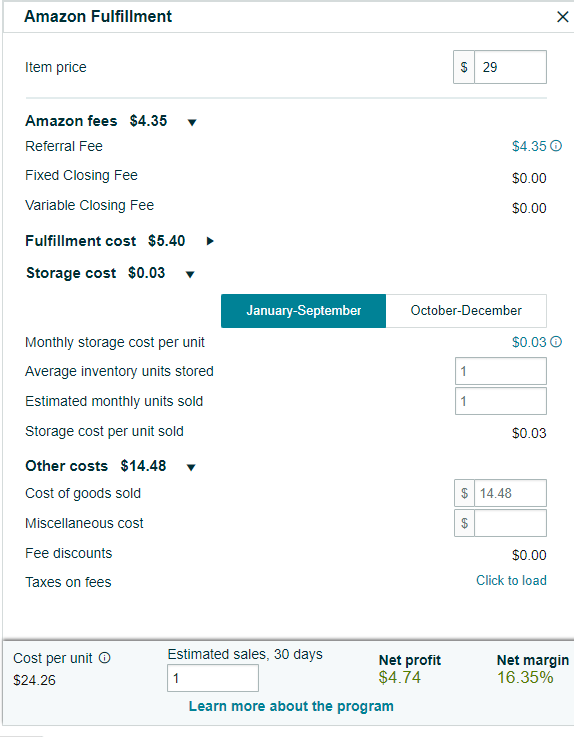Click the info icon next to Referral Fee
The height and width of the screenshot is (737, 574).
coord(556,146)
